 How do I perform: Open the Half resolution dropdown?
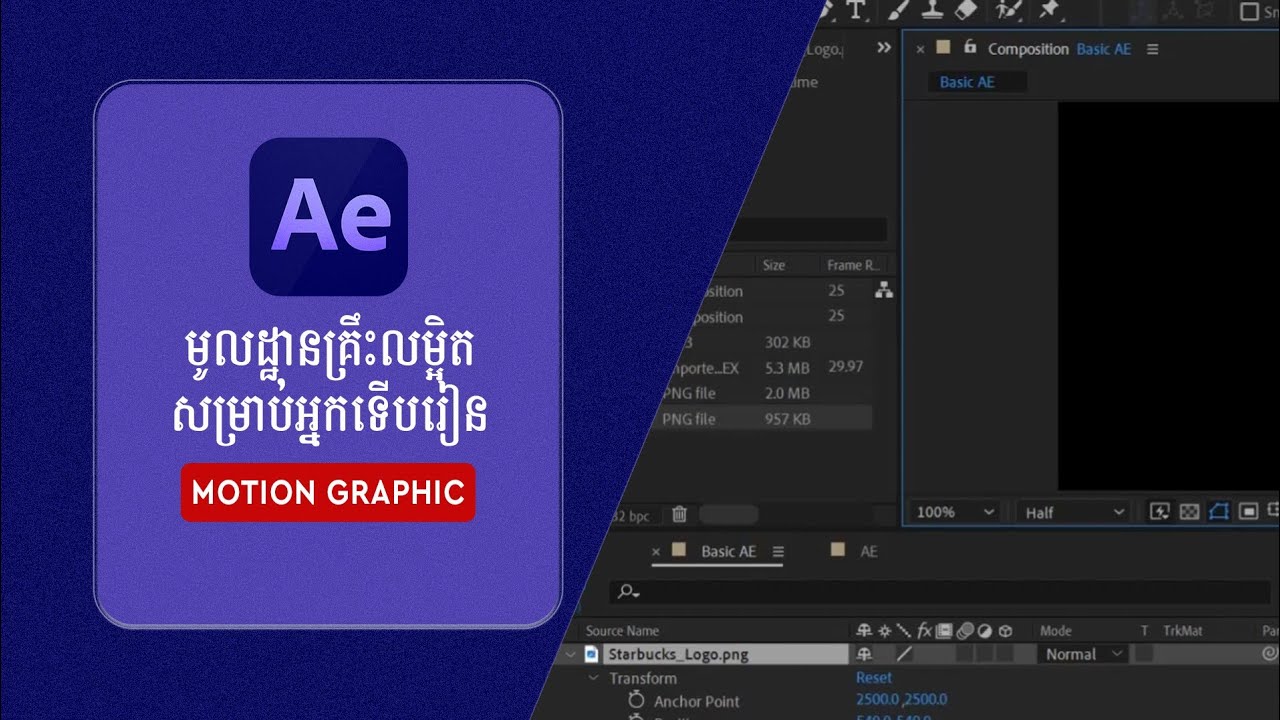tap(1074, 512)
